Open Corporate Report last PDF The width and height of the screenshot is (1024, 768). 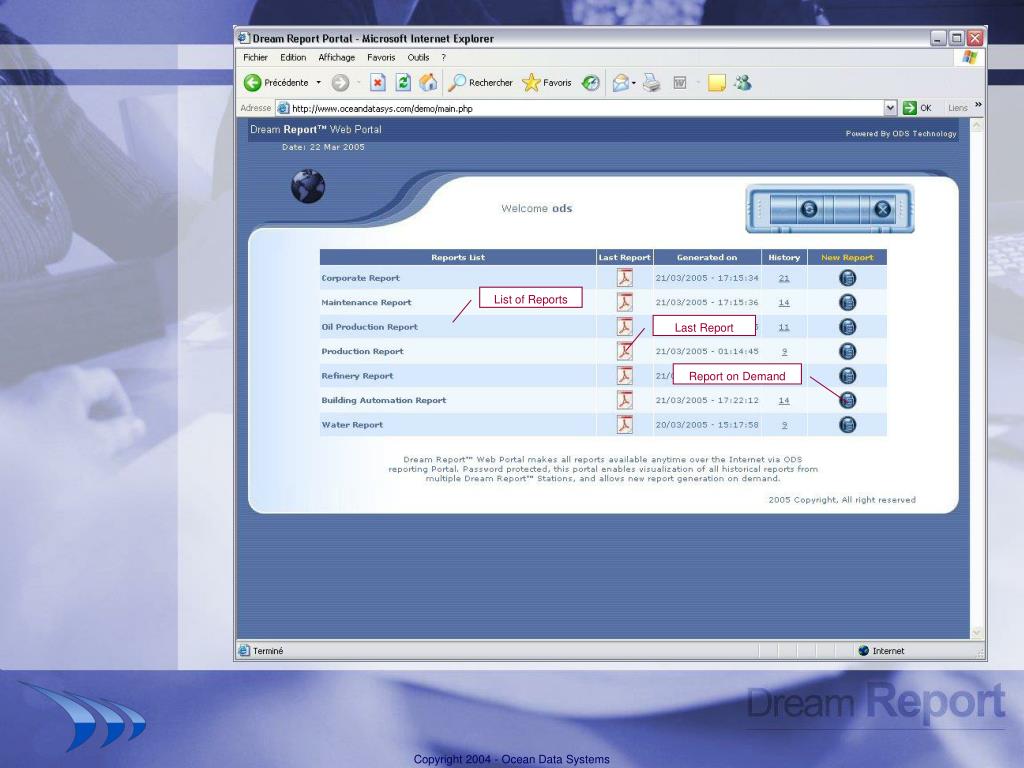(625, 278)
